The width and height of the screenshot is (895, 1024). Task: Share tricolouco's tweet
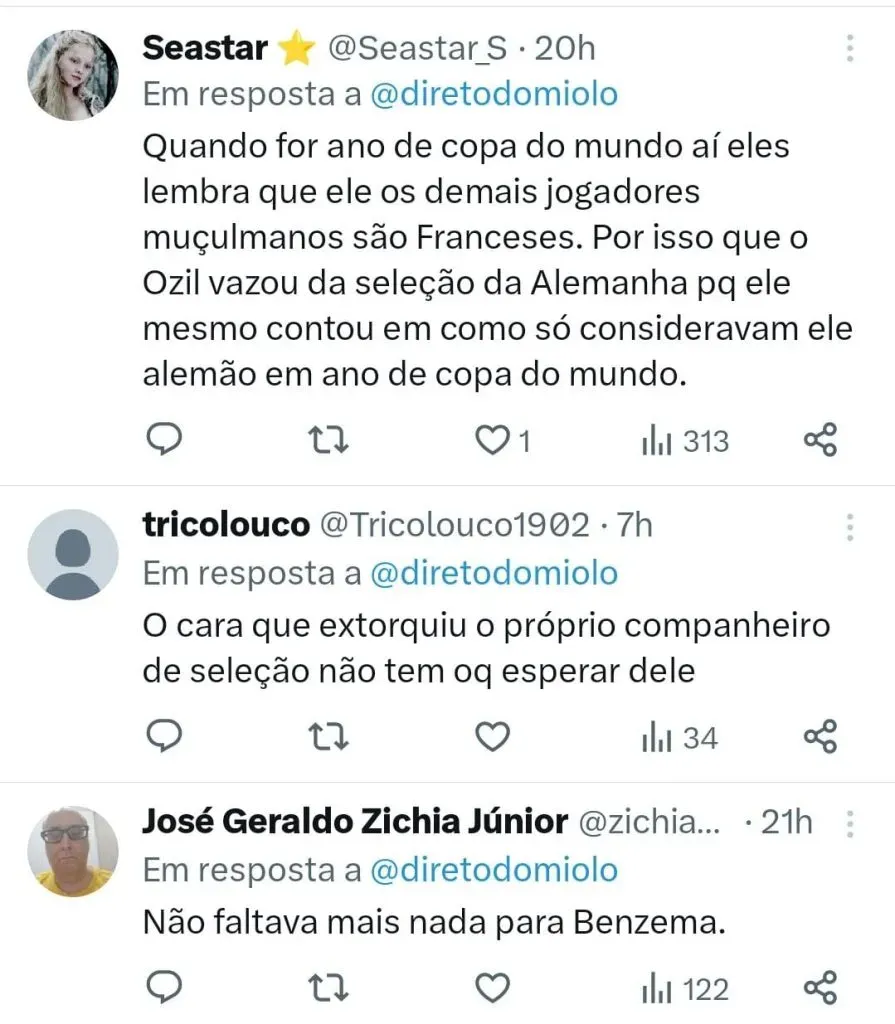(820, 737)
